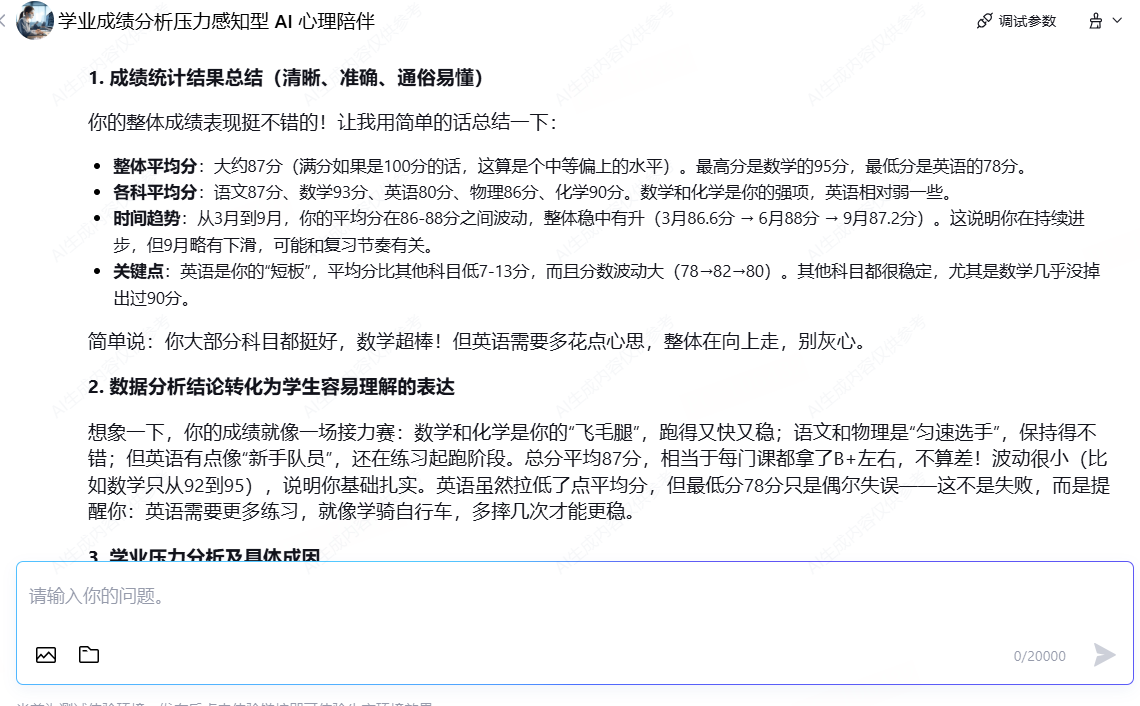Screen dimensions: 1140x706
Task: Open the AI companion avatar image
Action: point(34,20)
